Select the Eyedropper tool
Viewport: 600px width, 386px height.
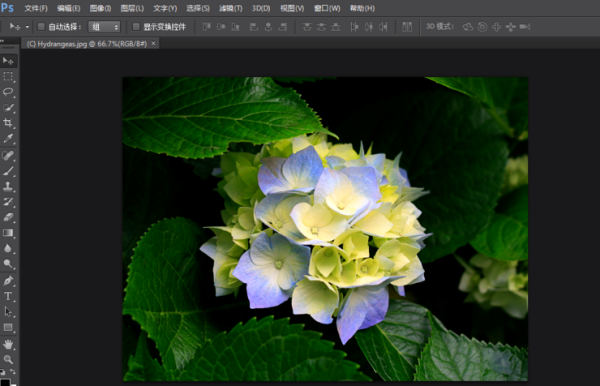pyautogui.click(x=8, y=138)
